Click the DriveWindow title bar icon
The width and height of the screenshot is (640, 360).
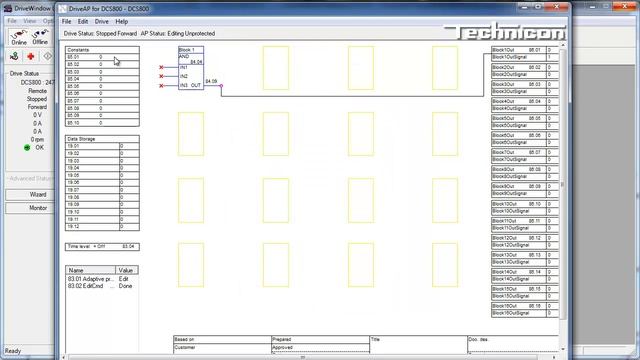pyautogui.click(x=8, y=8)
